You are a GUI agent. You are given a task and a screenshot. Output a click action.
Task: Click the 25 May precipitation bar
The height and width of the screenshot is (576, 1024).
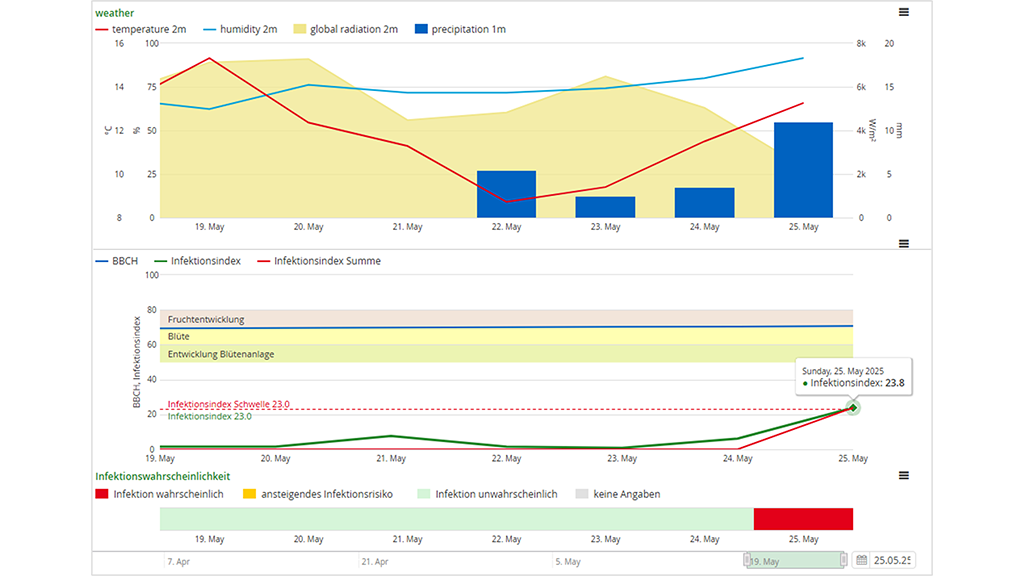click(x=803, y=170)
